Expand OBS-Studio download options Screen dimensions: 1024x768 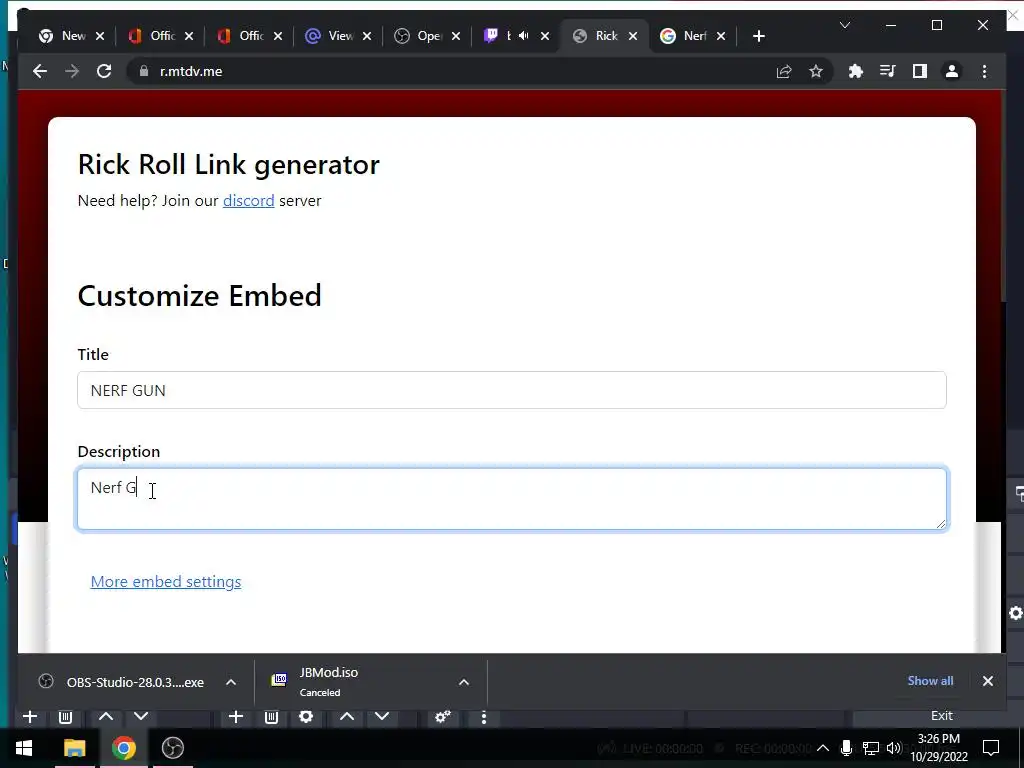click(x=231, y=682)
